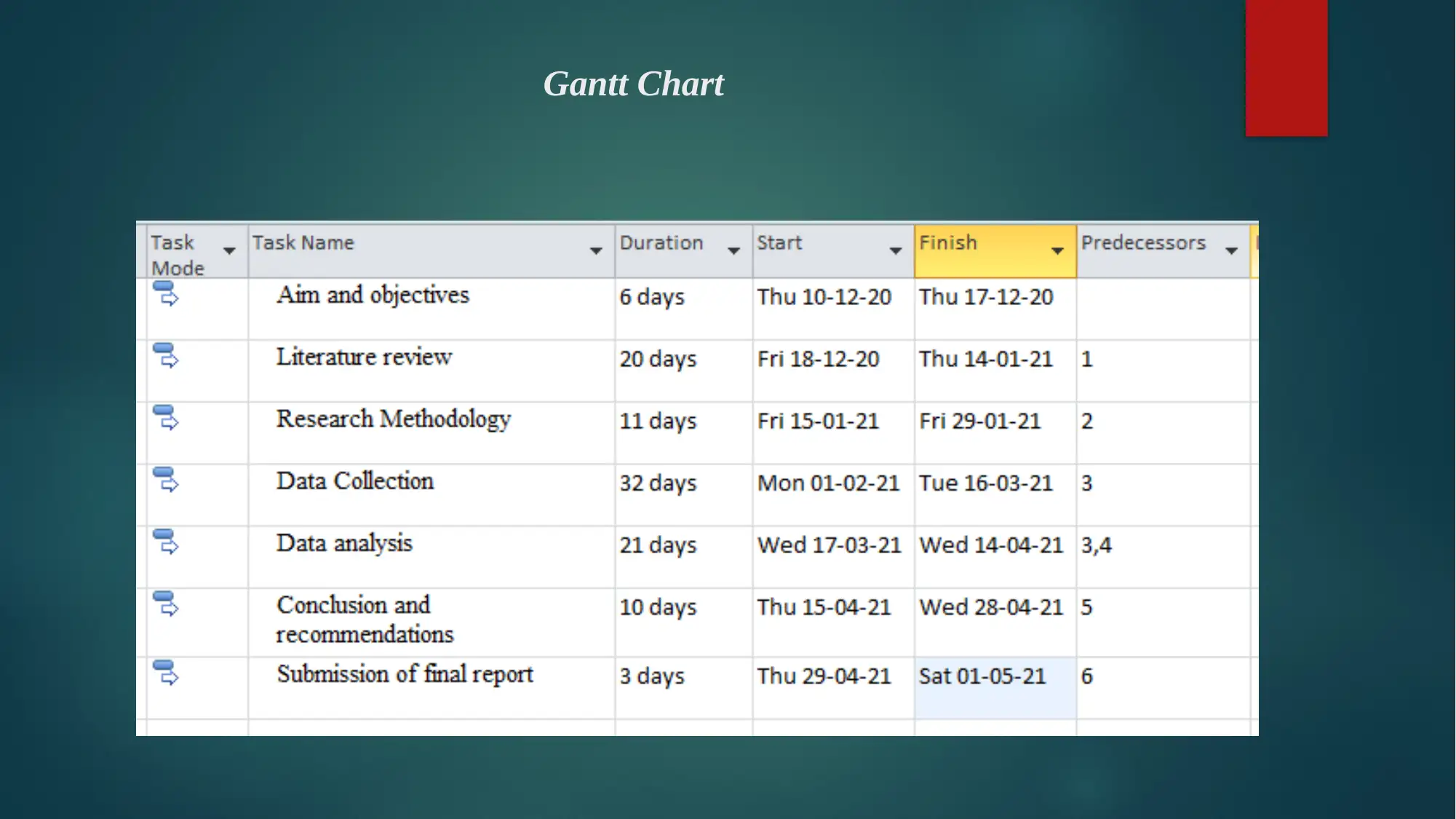Click start date 'Fri 18-12-20'
The height and width of the screenshot is (819, 1456).
coord(818,359)
